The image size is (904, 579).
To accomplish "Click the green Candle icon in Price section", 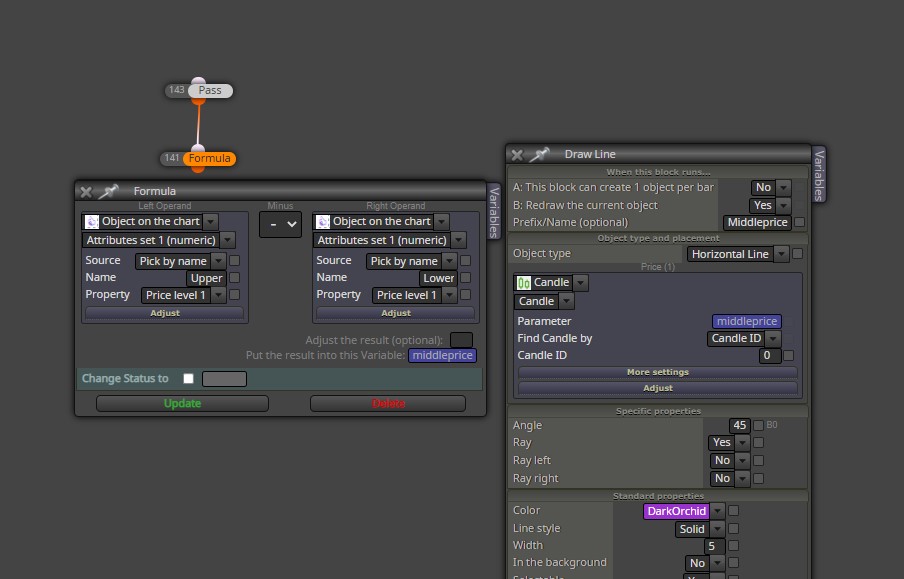I will coord(523,283).
